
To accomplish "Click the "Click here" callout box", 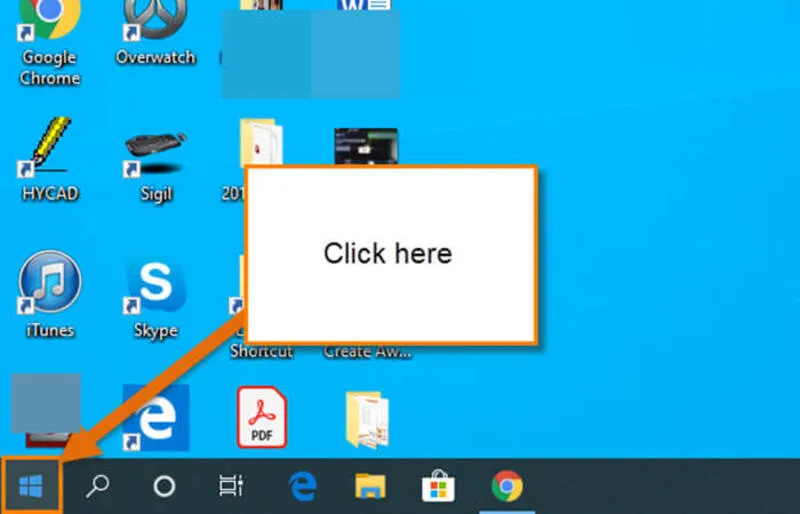I will point(391,255).
